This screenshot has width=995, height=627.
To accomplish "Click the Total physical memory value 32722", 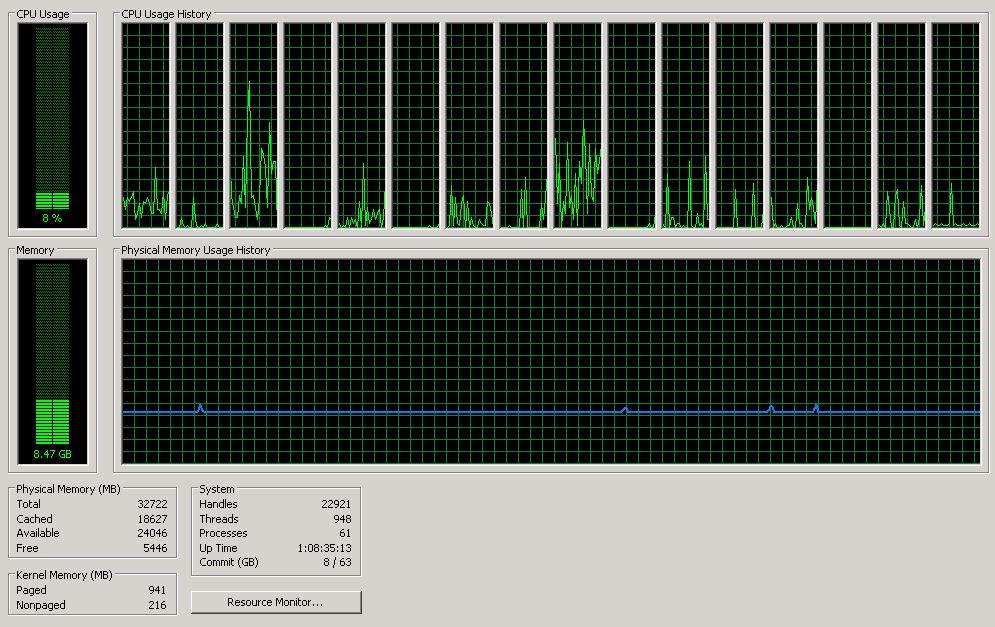I will tap(153, 505).
